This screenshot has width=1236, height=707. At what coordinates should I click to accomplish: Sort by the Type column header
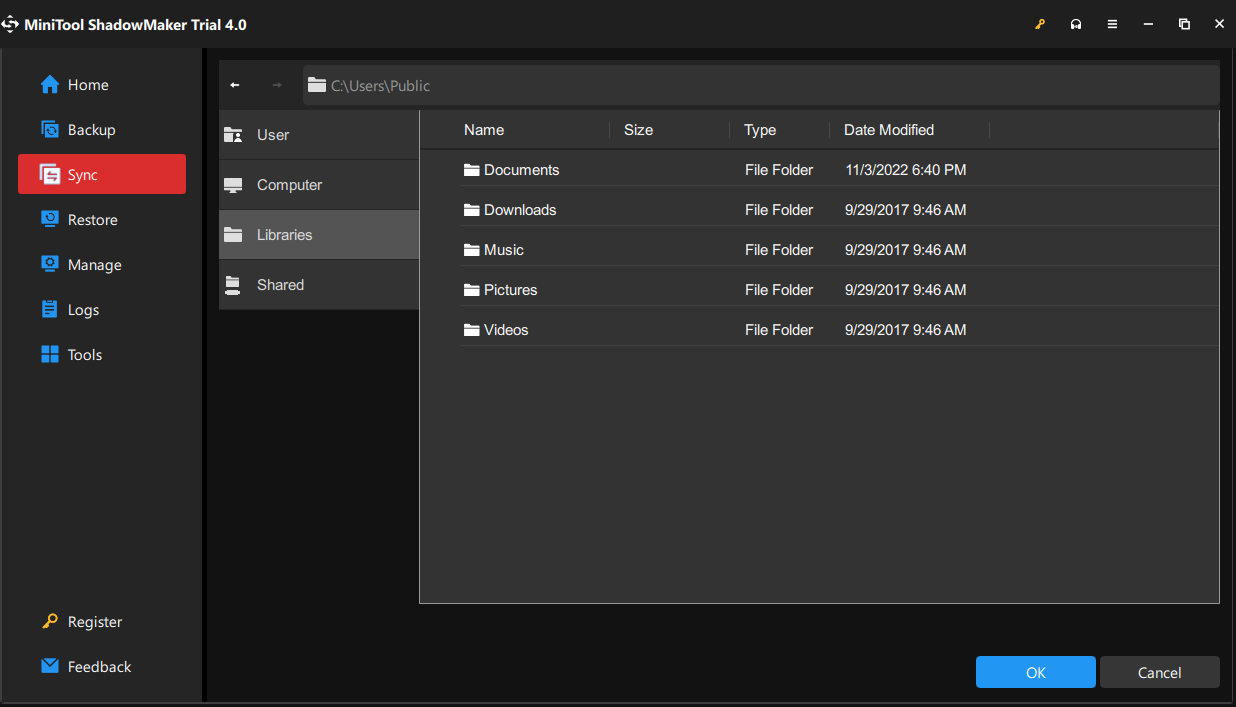[760, 130]
